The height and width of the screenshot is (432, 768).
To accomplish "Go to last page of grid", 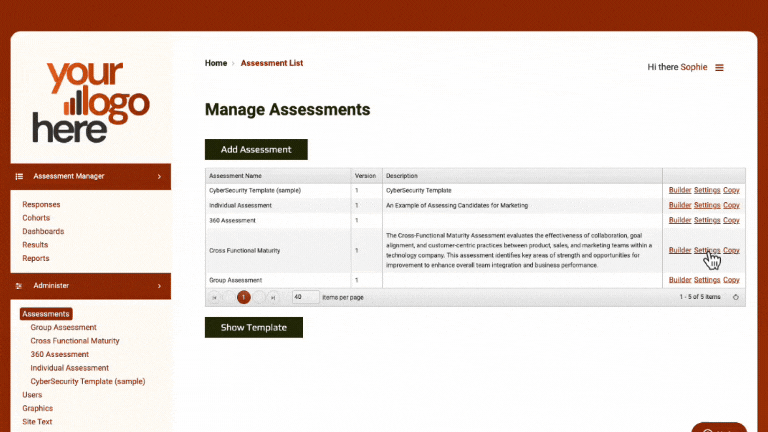I will point(273,297).
